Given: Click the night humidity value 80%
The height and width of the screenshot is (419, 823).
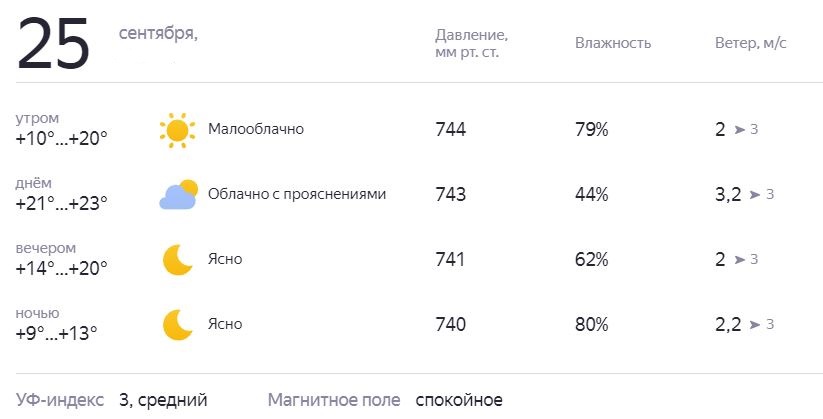Looking at the screenshot, I should pos(592,324).
